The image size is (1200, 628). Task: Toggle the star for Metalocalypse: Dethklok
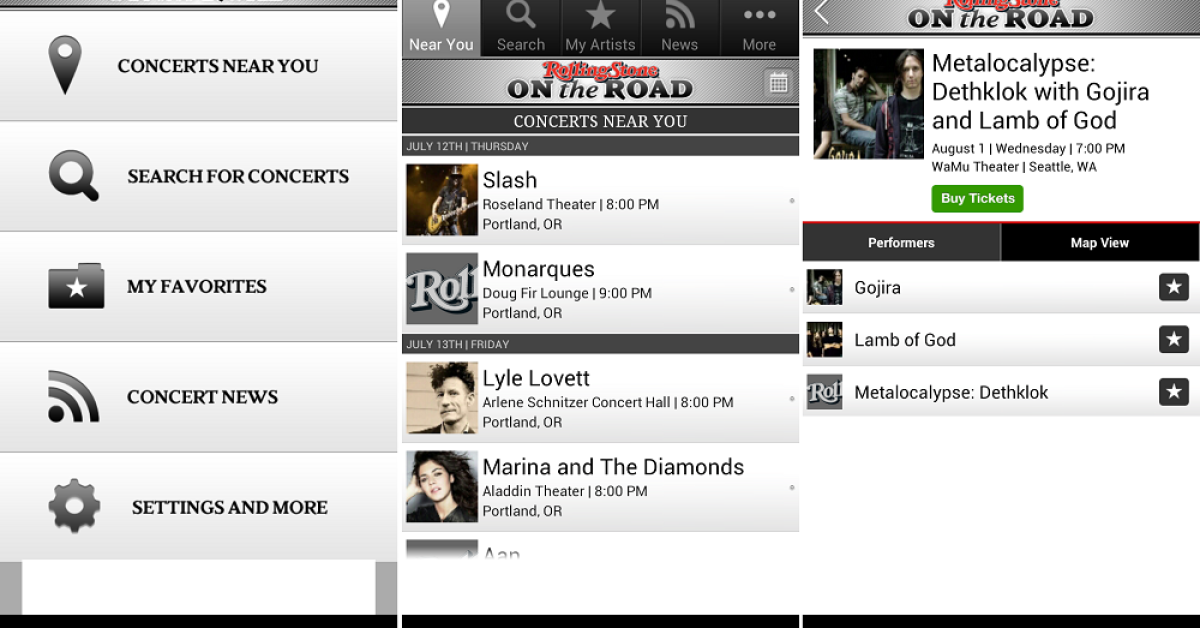point(1174,392)
